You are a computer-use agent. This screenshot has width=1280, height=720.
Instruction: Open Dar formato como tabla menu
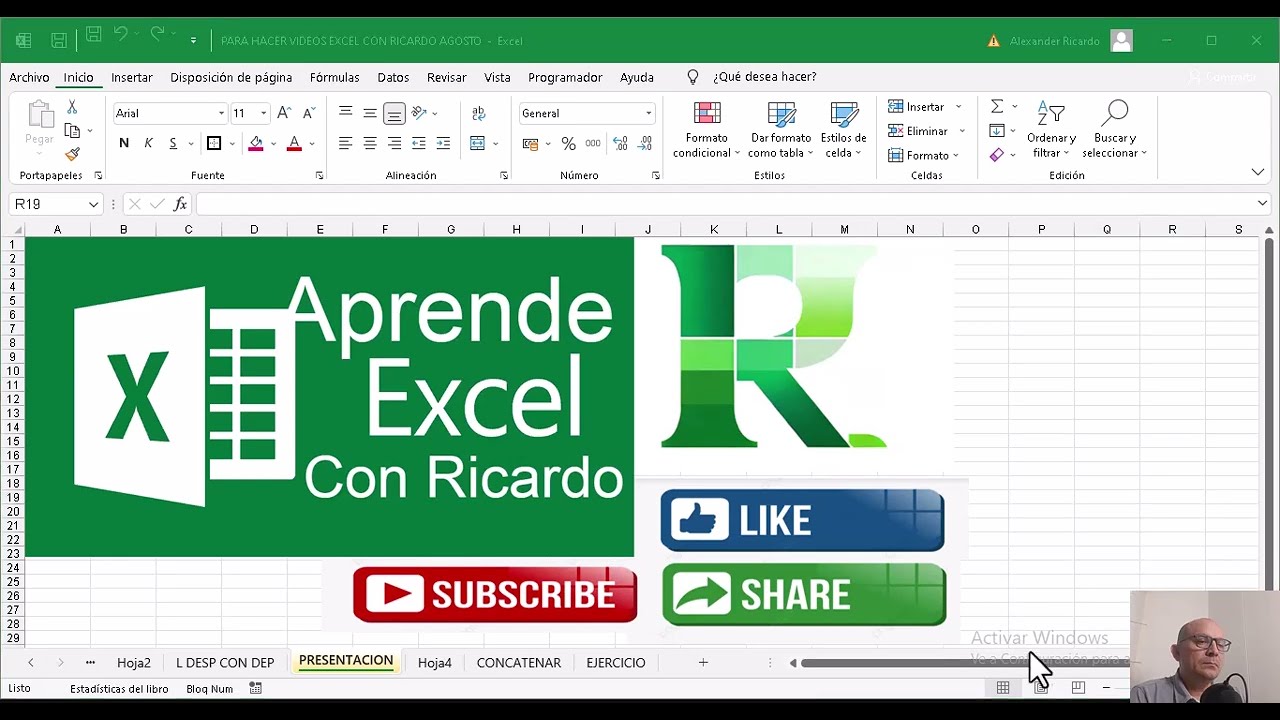(781, 130)
